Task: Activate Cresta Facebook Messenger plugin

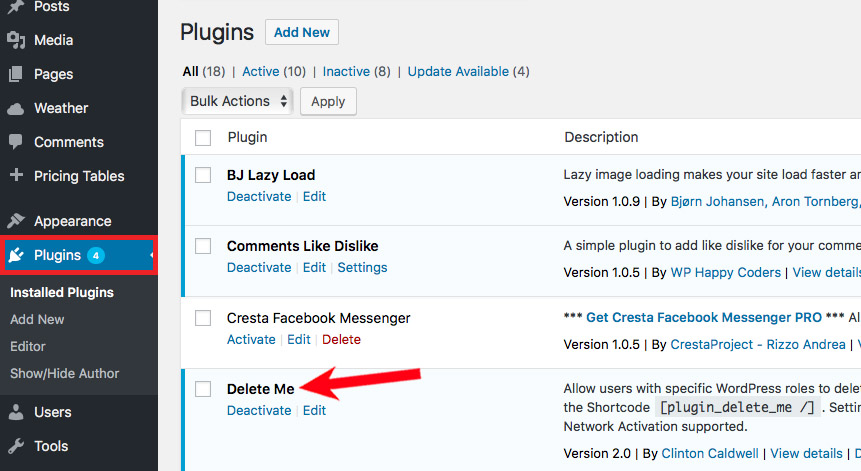Action: pyautogui.click(x=251, y=339)
